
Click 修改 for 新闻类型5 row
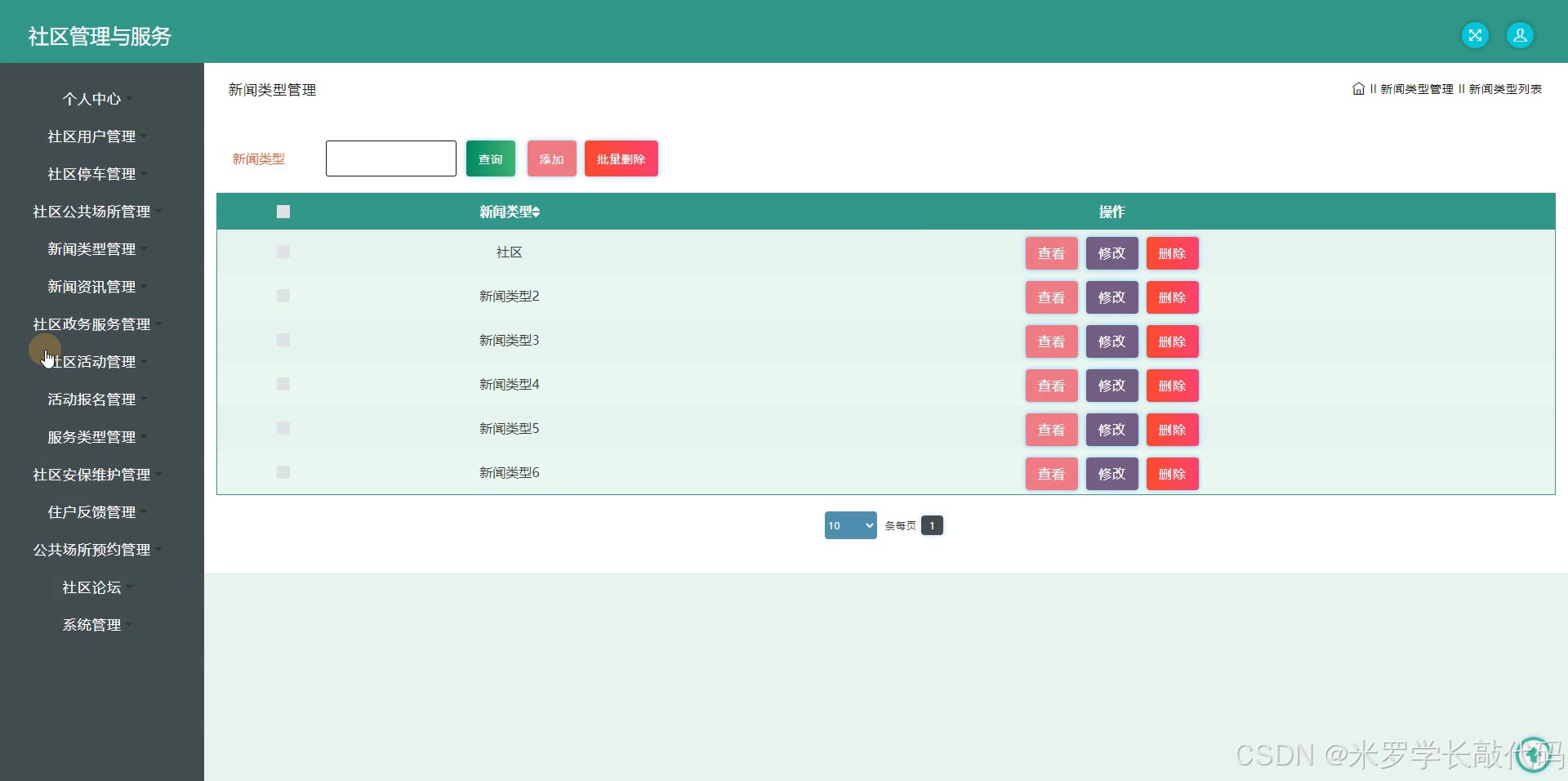pos(1112,430)
